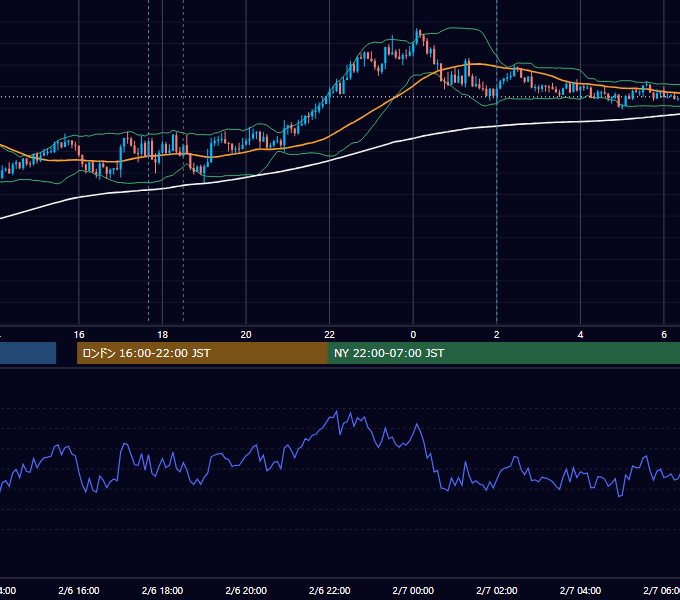The image size is (680, 600).
Task: Click the '16' hour label on price chart axis
Action: (x=79, y=335)
